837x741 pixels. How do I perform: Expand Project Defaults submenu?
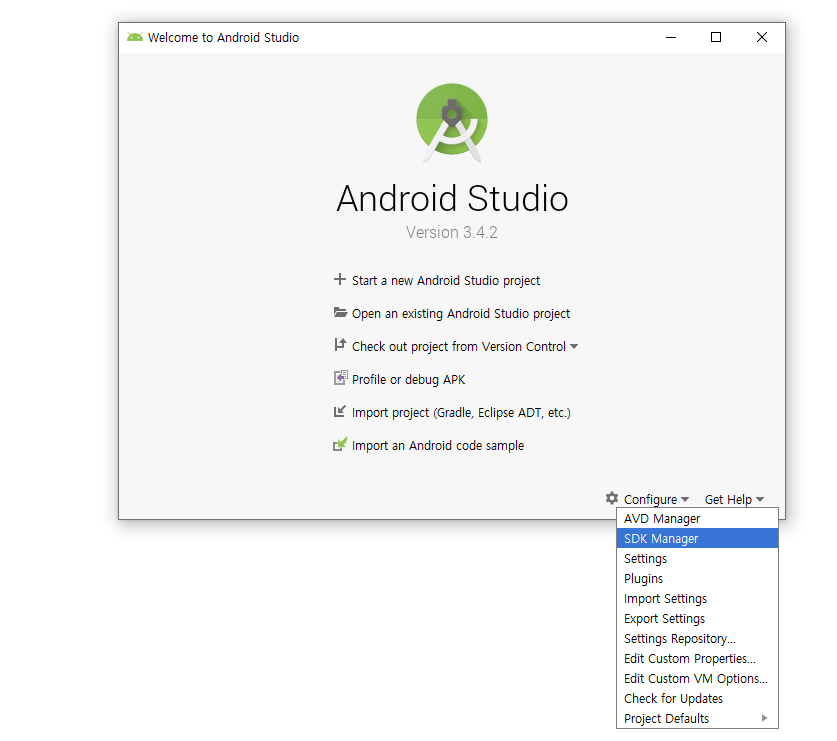pos(697,719)
